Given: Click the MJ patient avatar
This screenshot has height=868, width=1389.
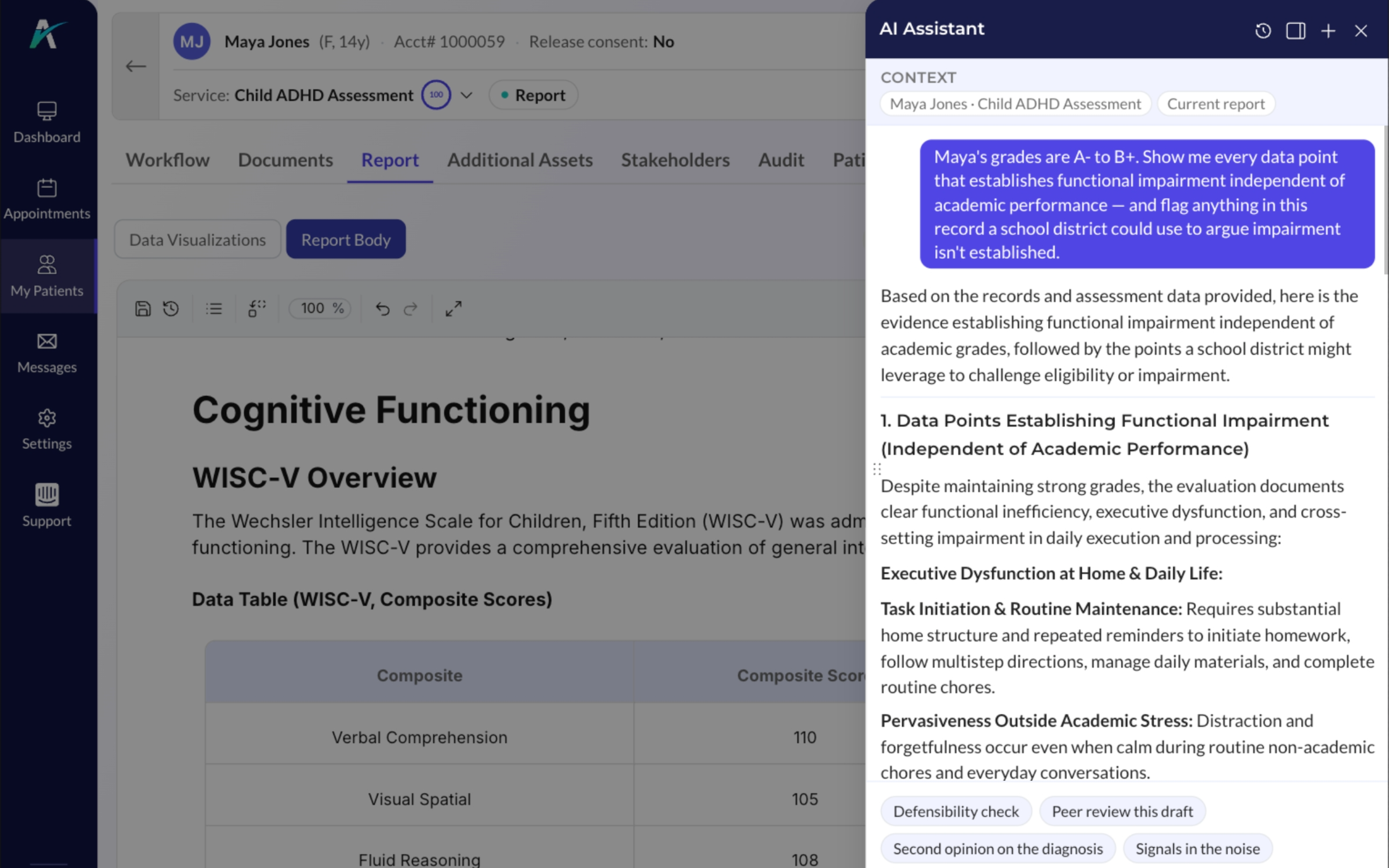Looking at the screenshot, I should coord(192,42).
